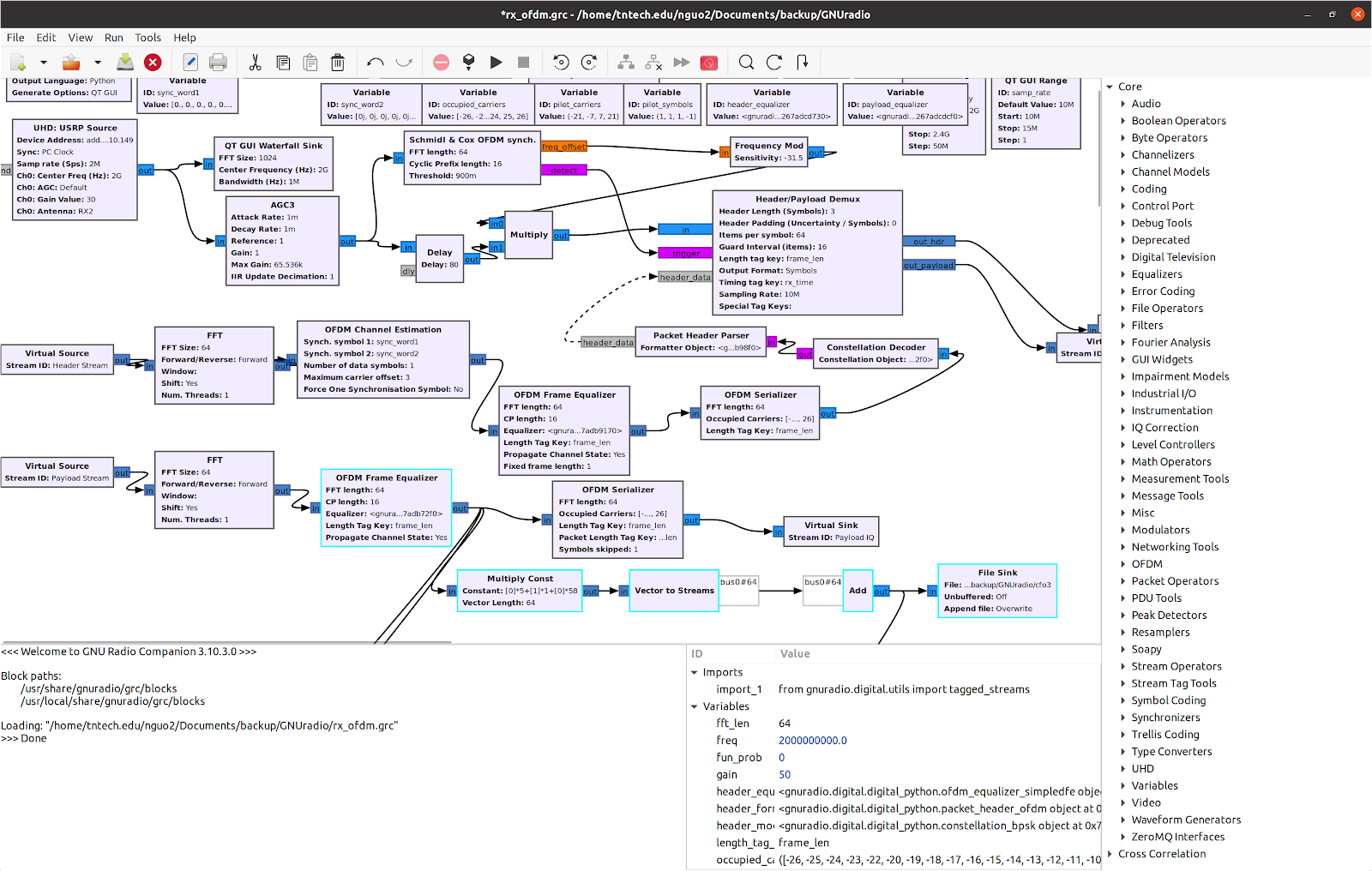Collapse the Imports section in variables panel
Viewport: 1372px width, 871px height.
[x=695, y=673]
